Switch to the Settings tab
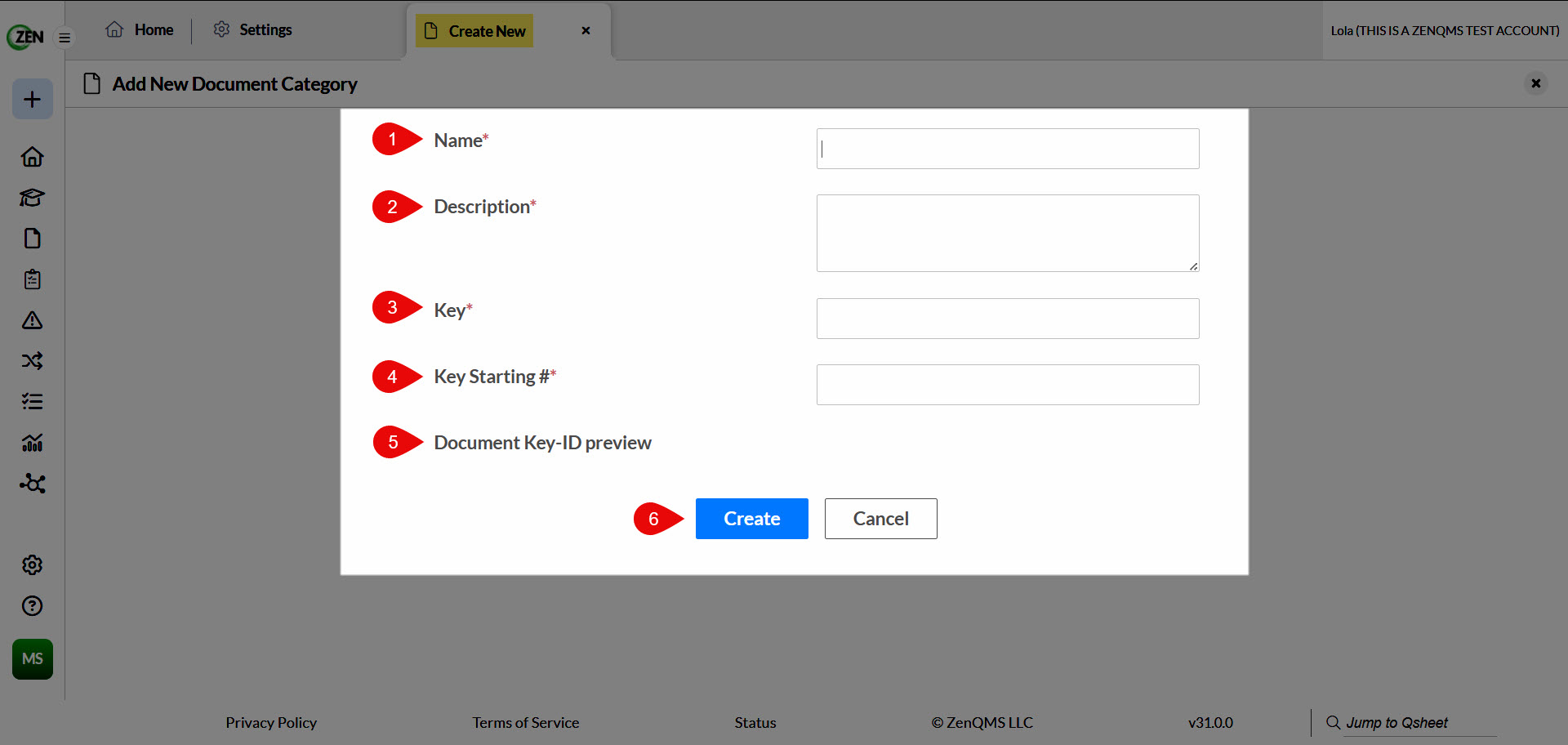Image resolution: width=1568 pixels, height=745 pixels. [252, 30]
